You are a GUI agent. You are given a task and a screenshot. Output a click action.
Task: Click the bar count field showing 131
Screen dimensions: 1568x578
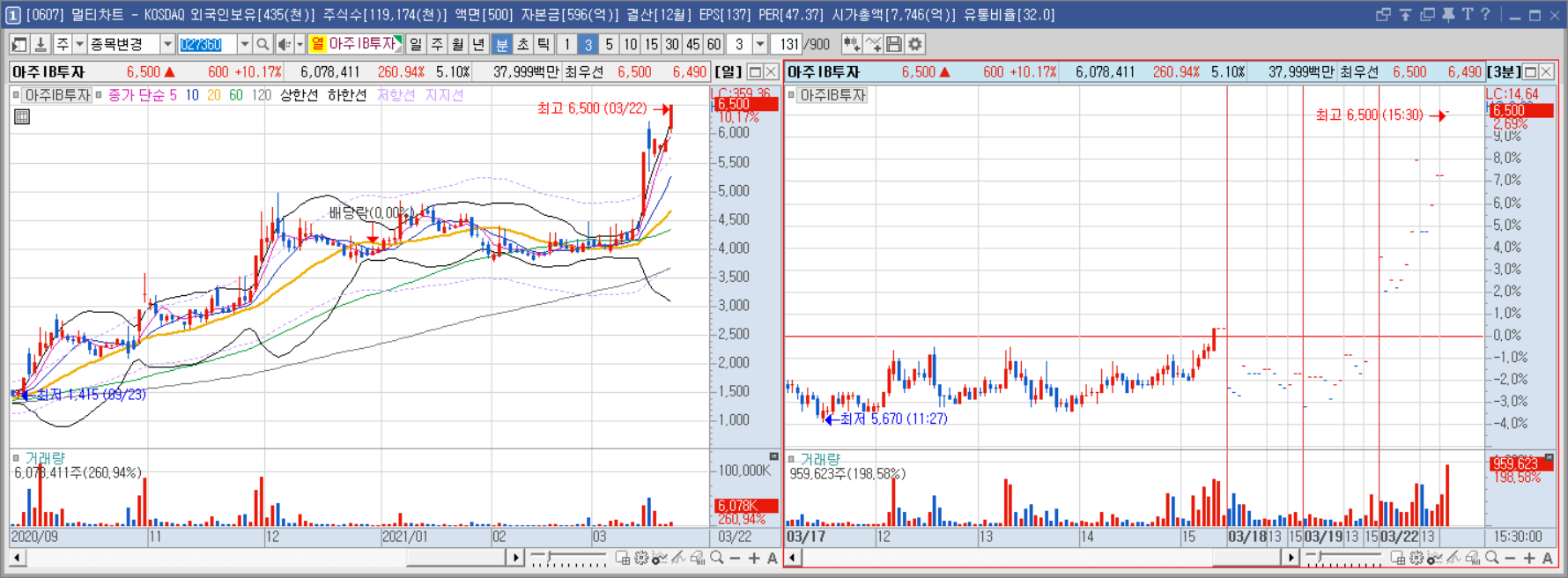[787, 44]
